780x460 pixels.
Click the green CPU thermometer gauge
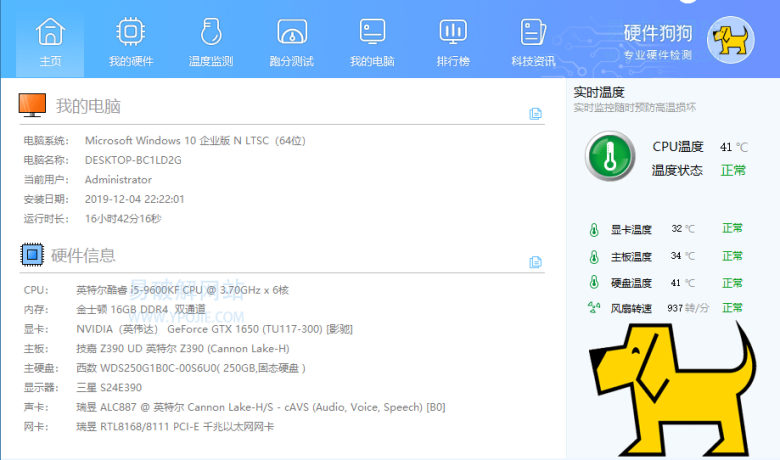tap(610, 156)
